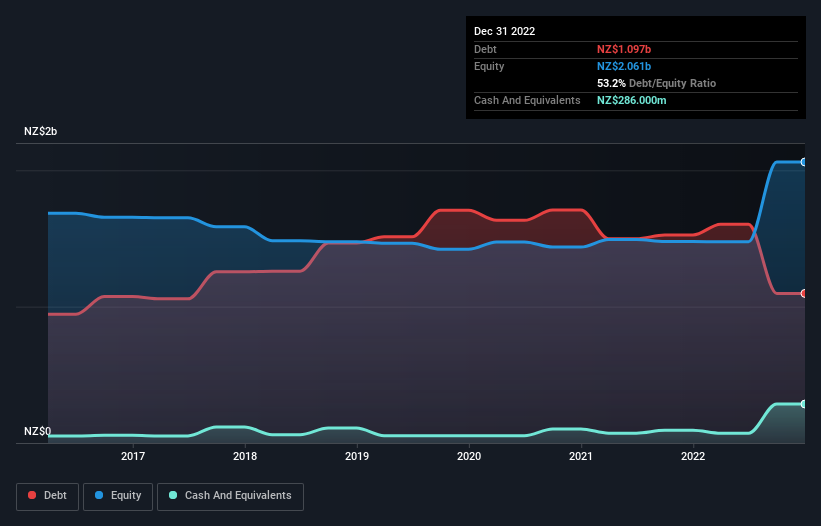Click the 2017 x-axis label
The height and width of the screenshot is (526, 821).
click(133, 456)
